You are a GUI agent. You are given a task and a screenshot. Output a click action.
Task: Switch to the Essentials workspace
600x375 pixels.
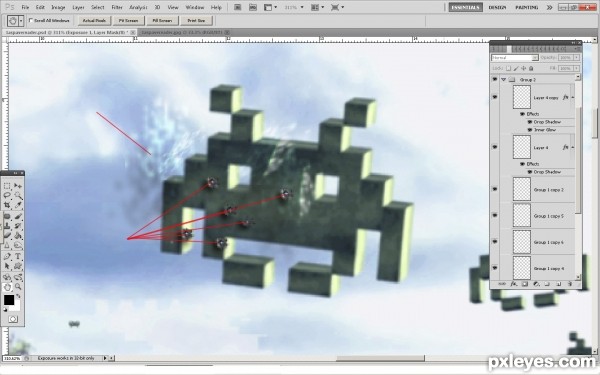point(466,7)
